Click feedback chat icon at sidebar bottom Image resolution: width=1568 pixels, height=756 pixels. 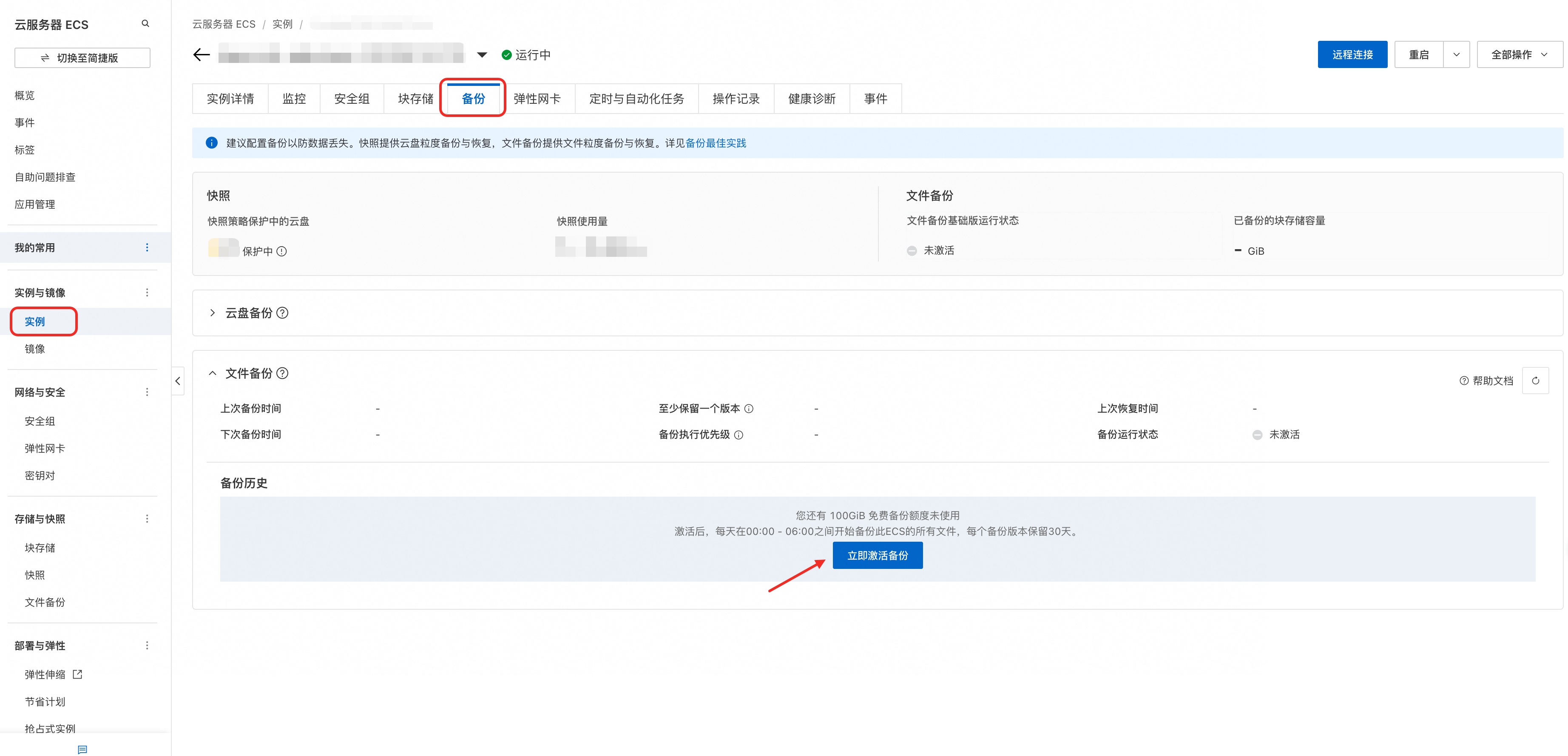click(83, 749)
